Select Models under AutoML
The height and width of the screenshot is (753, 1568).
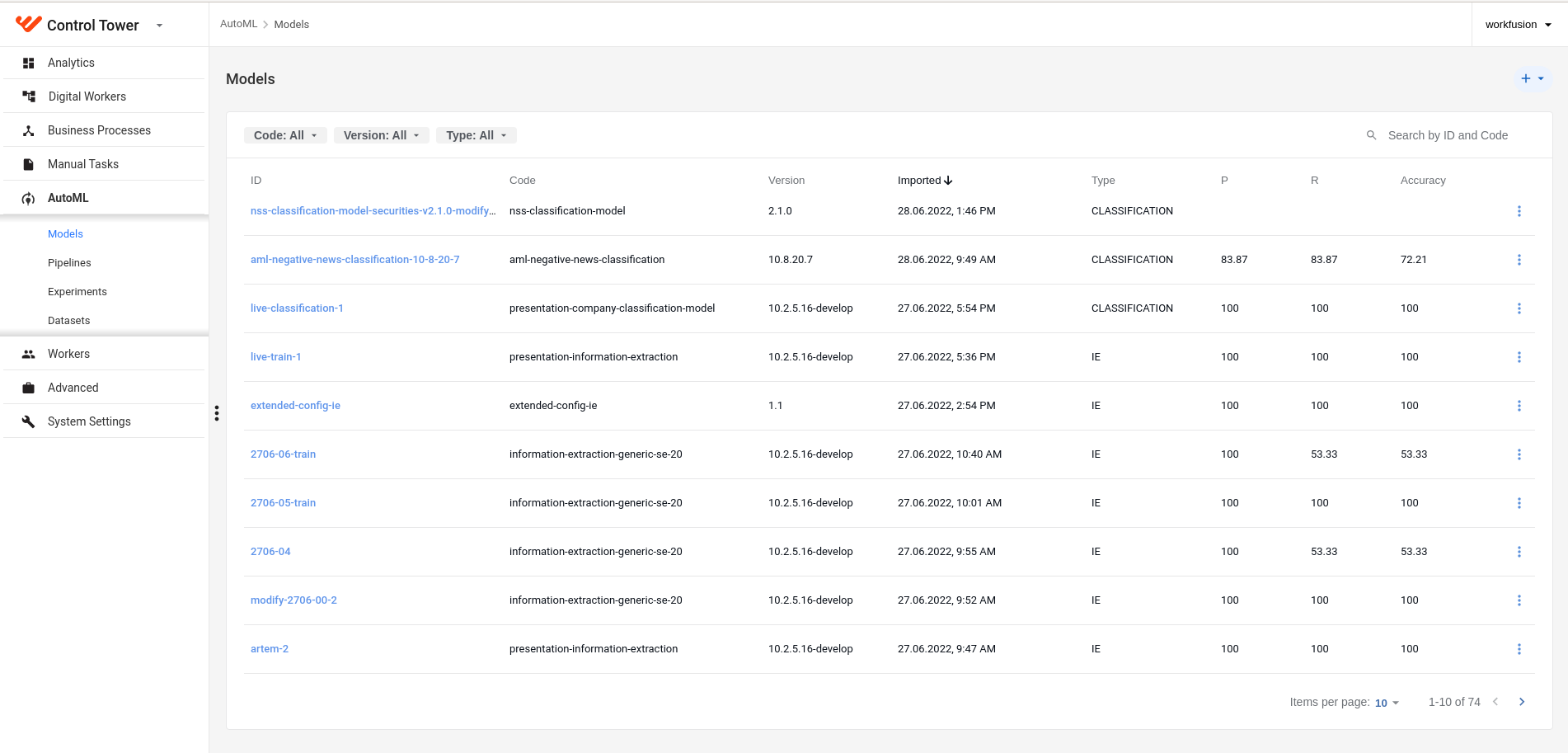(65, 234)
